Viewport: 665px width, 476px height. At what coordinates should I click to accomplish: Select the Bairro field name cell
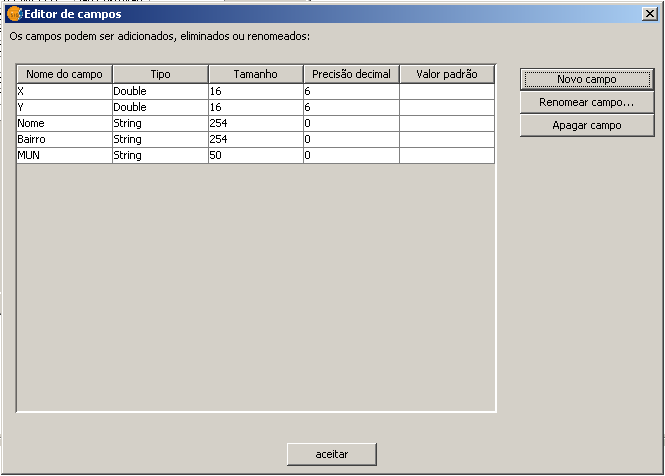64,139
